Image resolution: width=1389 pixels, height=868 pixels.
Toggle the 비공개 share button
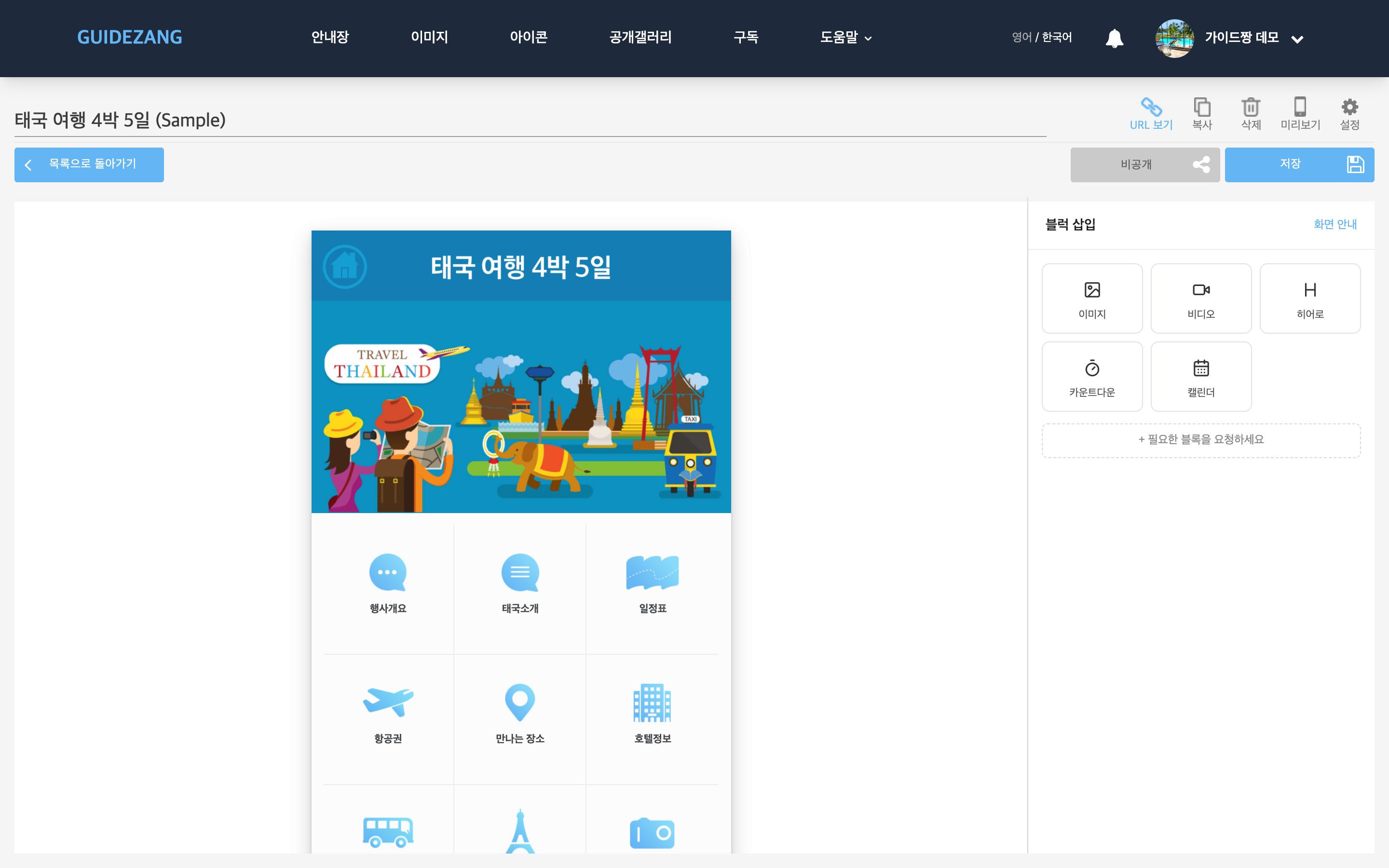(x=1144, y=165)
